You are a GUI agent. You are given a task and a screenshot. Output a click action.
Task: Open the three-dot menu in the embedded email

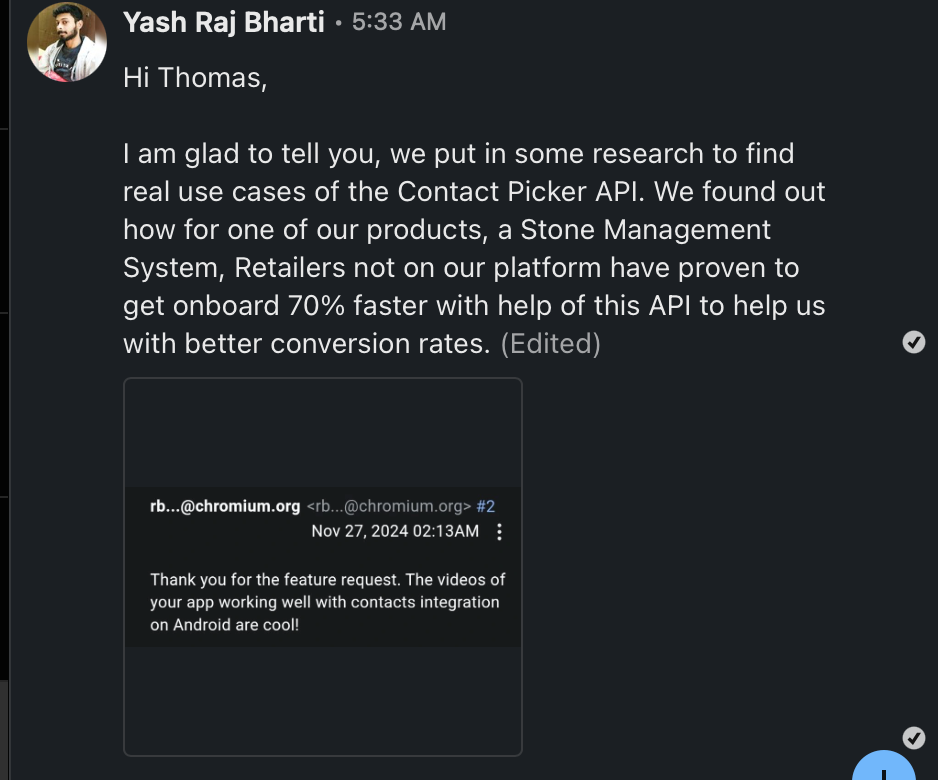click(499, 532)
